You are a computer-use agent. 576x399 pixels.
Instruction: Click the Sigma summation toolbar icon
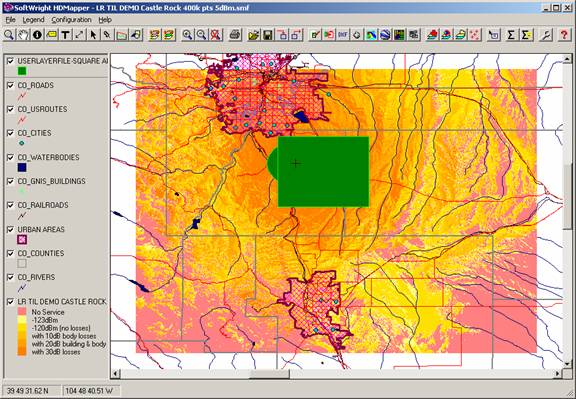click(x=511, y=35)
